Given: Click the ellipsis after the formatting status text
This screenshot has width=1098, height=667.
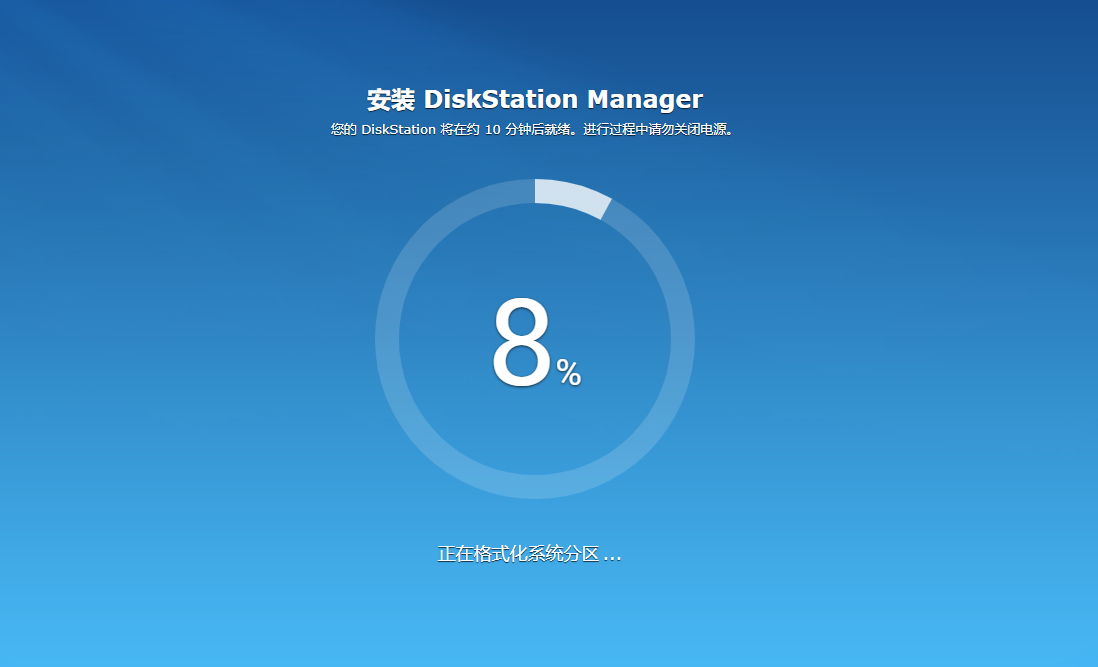Looking at the screenshot, I should pos(612,555).
